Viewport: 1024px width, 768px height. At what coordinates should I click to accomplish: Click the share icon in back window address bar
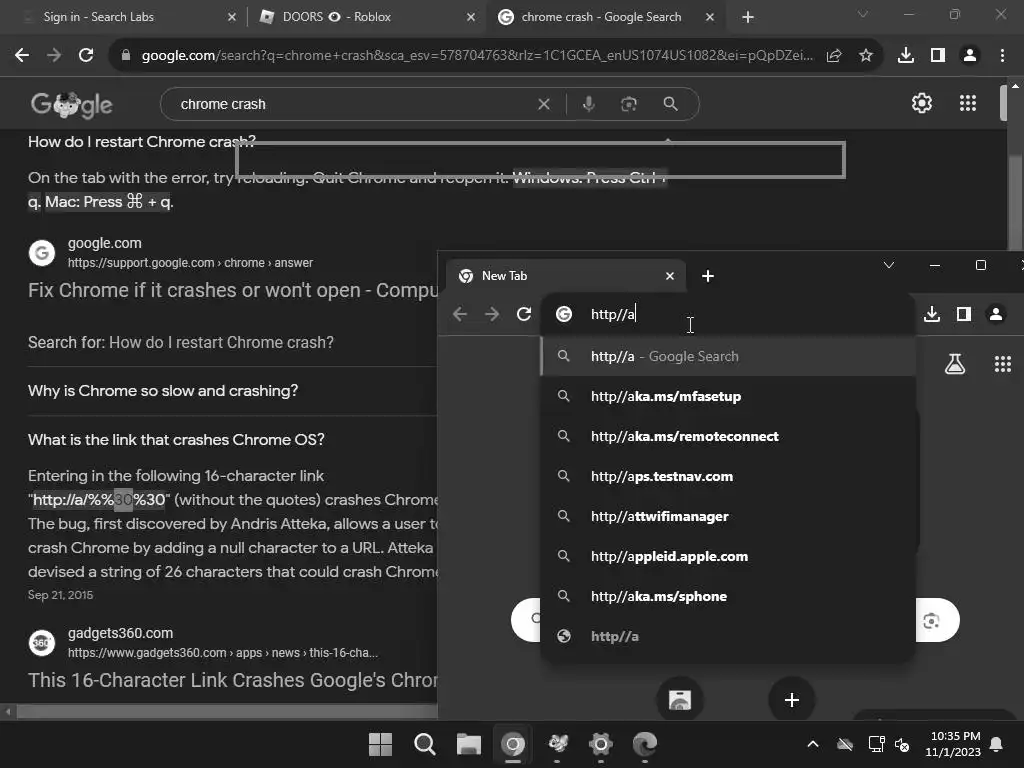pyautogui.click(x=834, y=56)
